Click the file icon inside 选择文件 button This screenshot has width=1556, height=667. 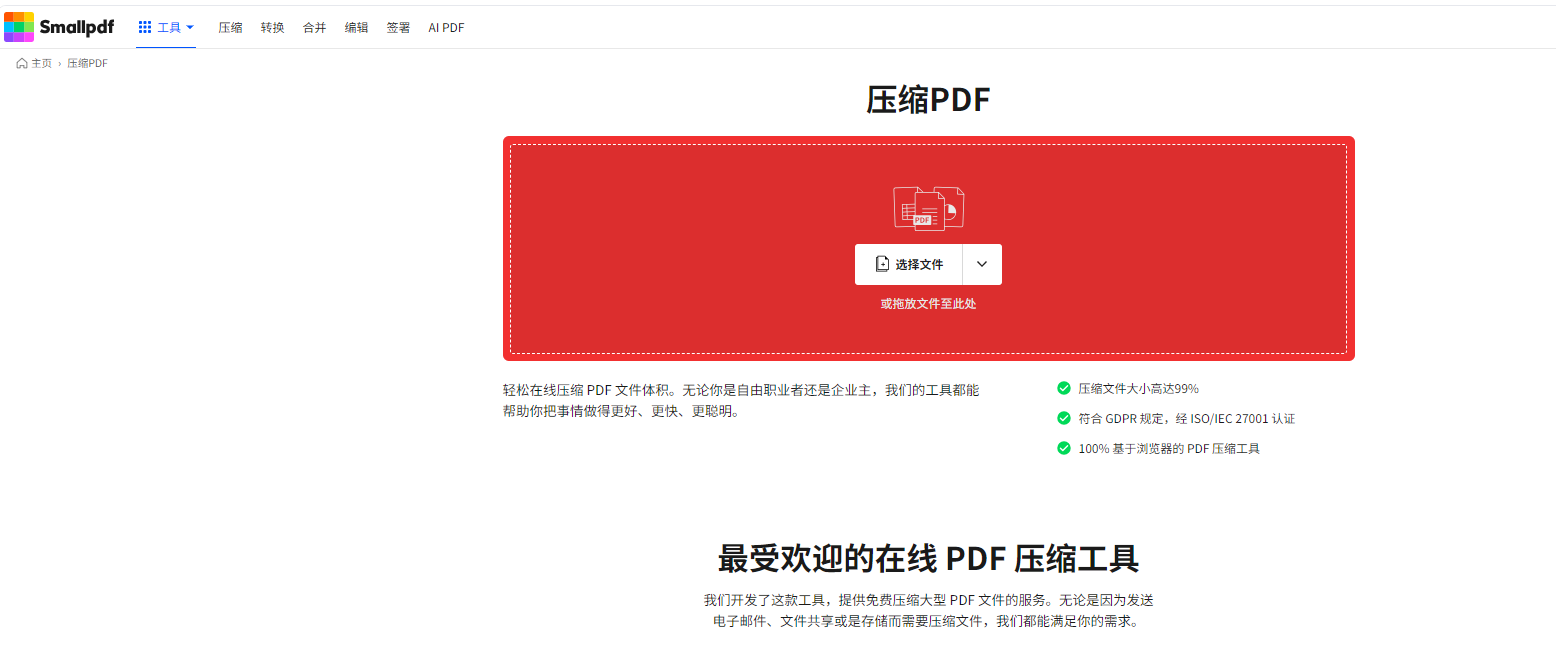tap(882, 265)
